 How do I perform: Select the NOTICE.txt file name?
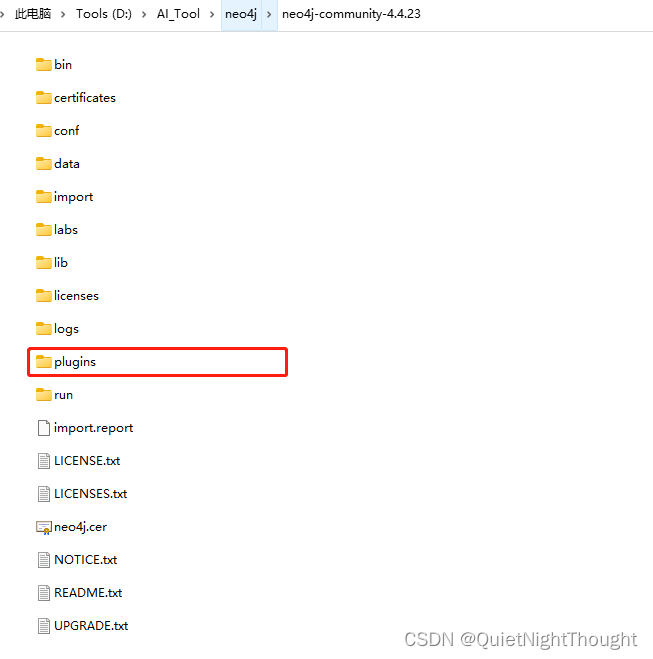click(86, 560)
